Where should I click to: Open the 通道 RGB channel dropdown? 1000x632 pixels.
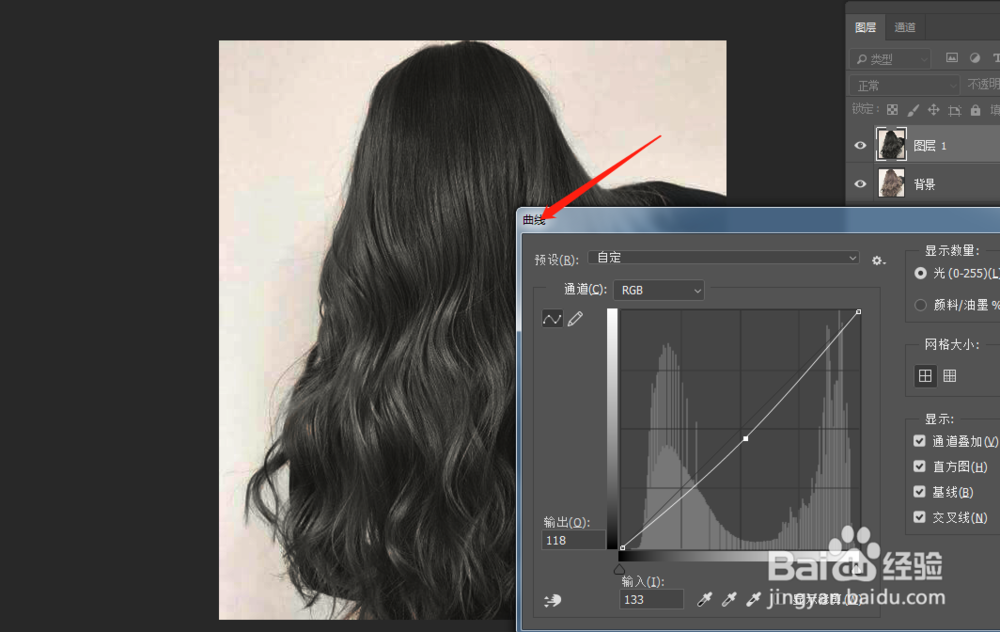659,290
